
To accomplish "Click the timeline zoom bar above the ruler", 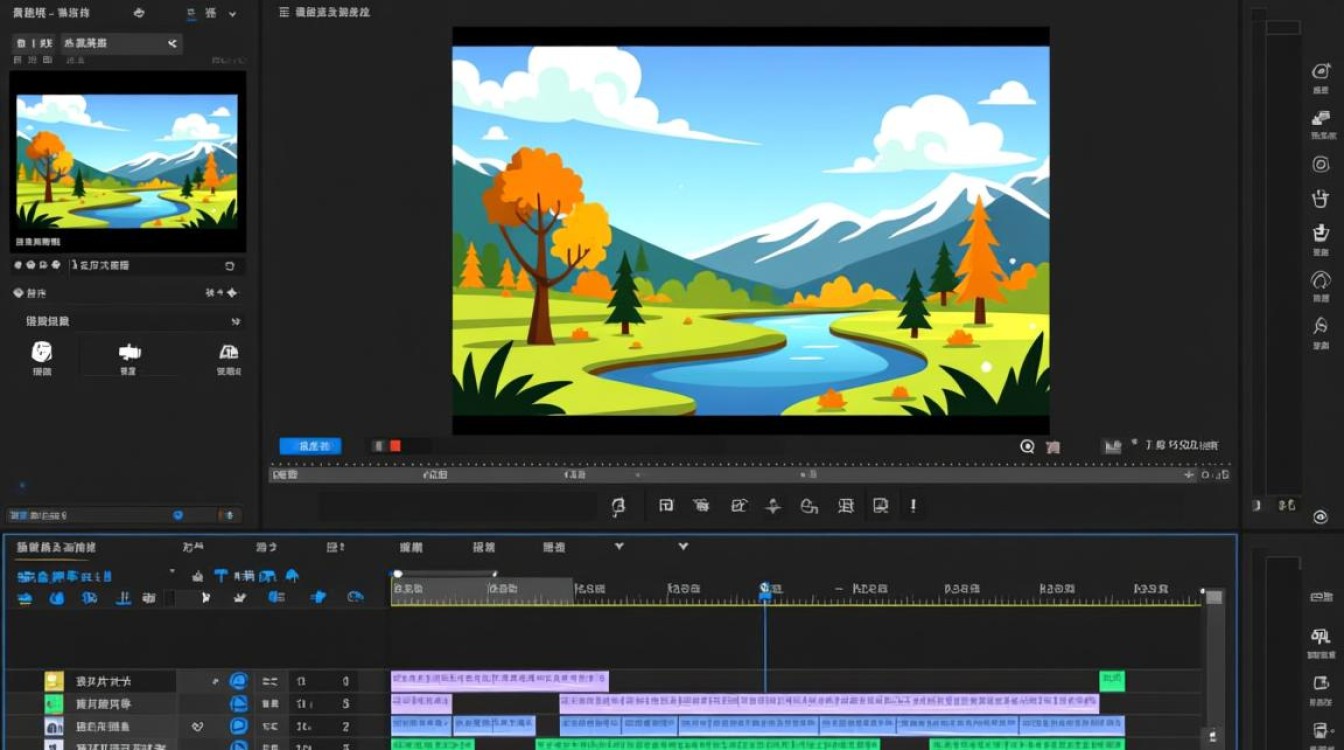I will pos(446,574).
